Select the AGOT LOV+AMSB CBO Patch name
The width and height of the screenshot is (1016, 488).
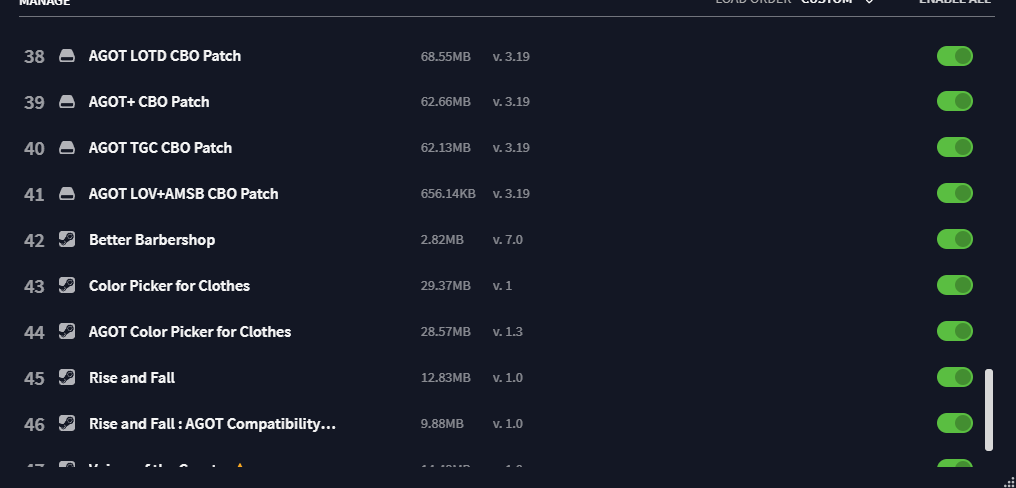183,194
